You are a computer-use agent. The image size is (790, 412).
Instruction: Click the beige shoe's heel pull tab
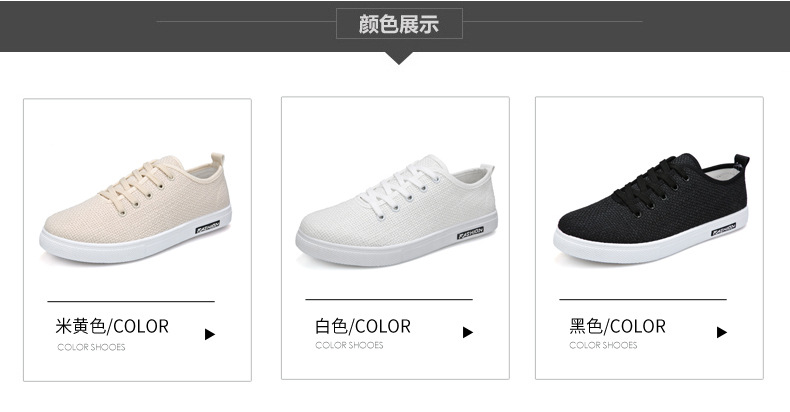click(x=218, y=158)
